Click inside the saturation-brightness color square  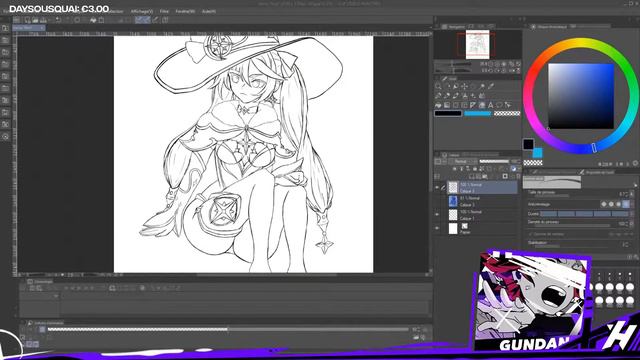click(x=581, y=96)
